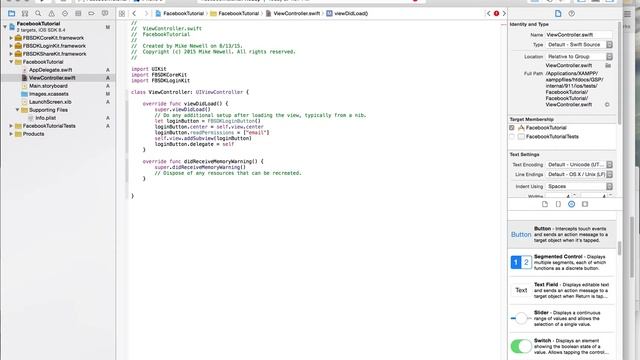
Task: Open the Issue navigator warning icon
Action: point(51,13)
